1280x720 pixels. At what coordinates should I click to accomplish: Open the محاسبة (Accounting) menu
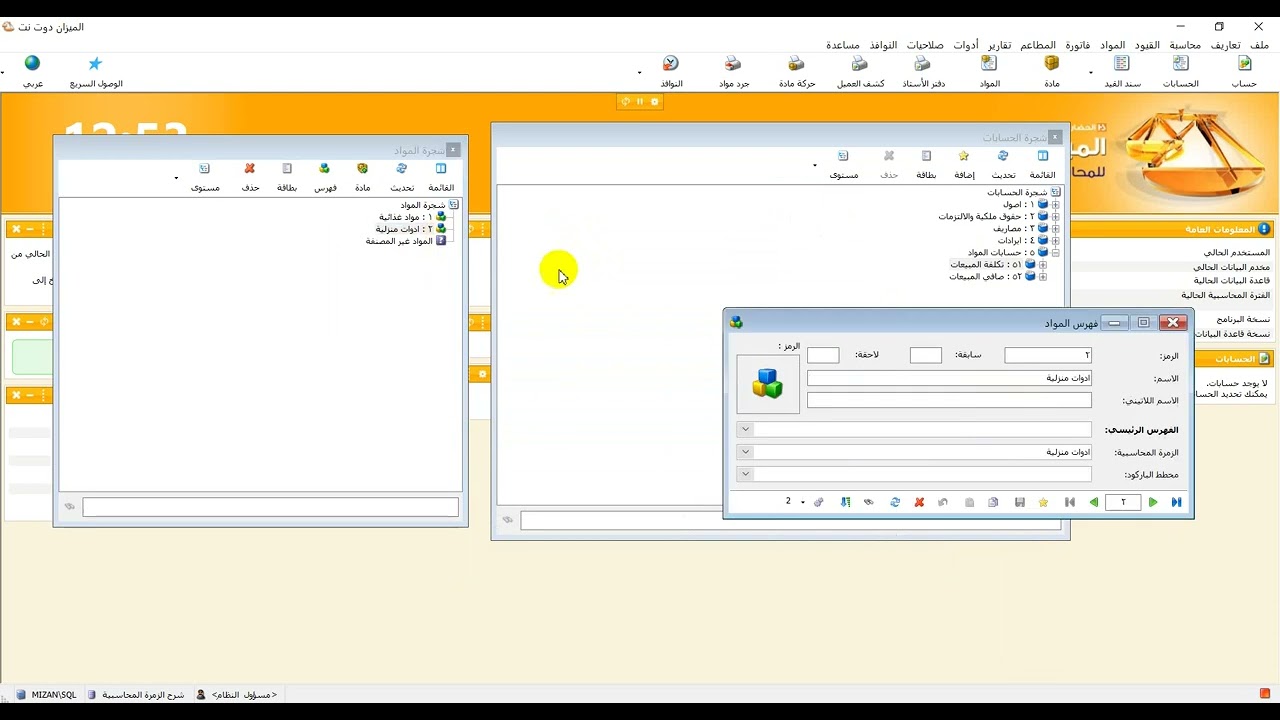tap(1185, 45)
